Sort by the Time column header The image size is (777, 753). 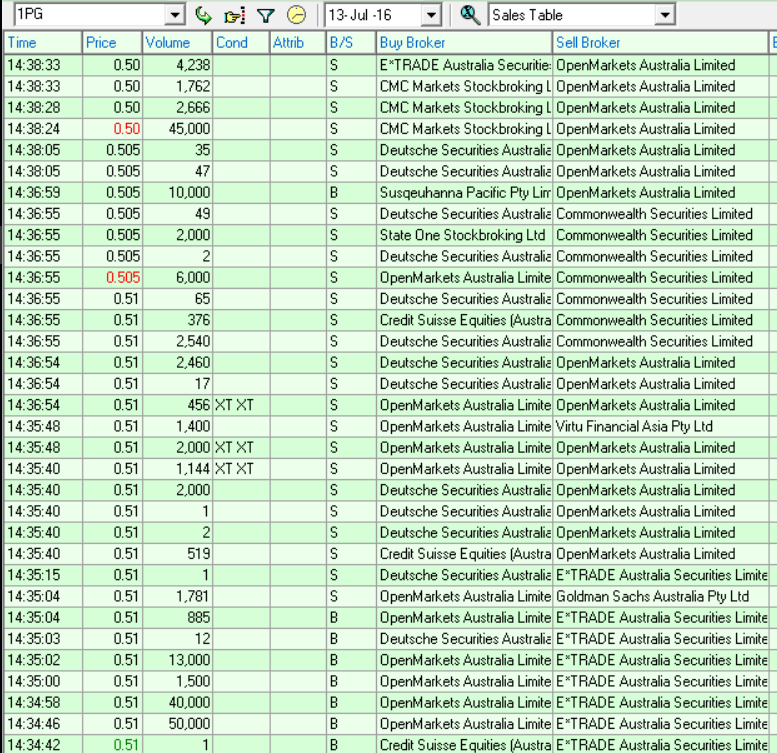[x=43, y=43]
